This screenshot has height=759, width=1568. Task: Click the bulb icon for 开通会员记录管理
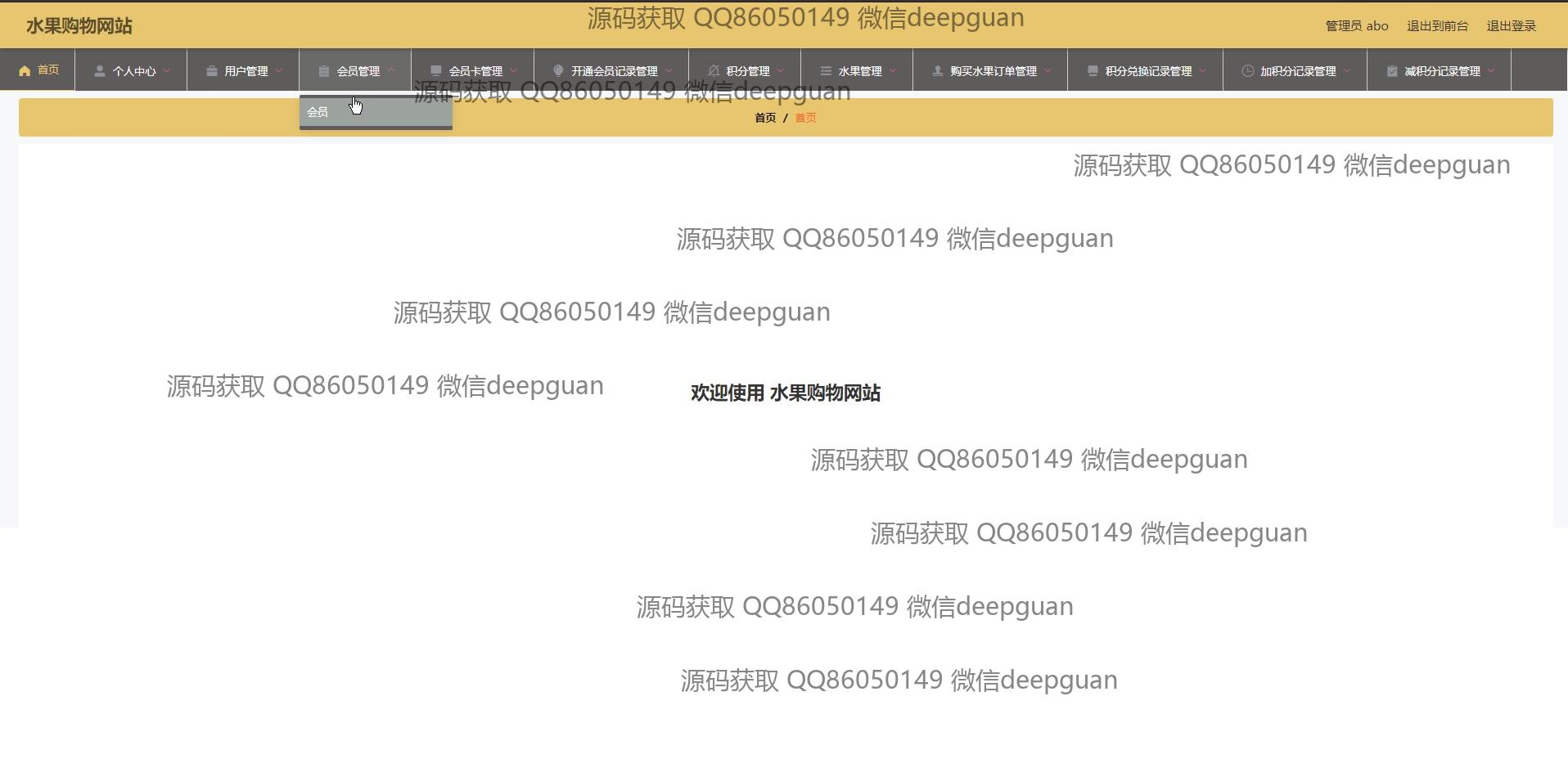(x=558, y=71)
